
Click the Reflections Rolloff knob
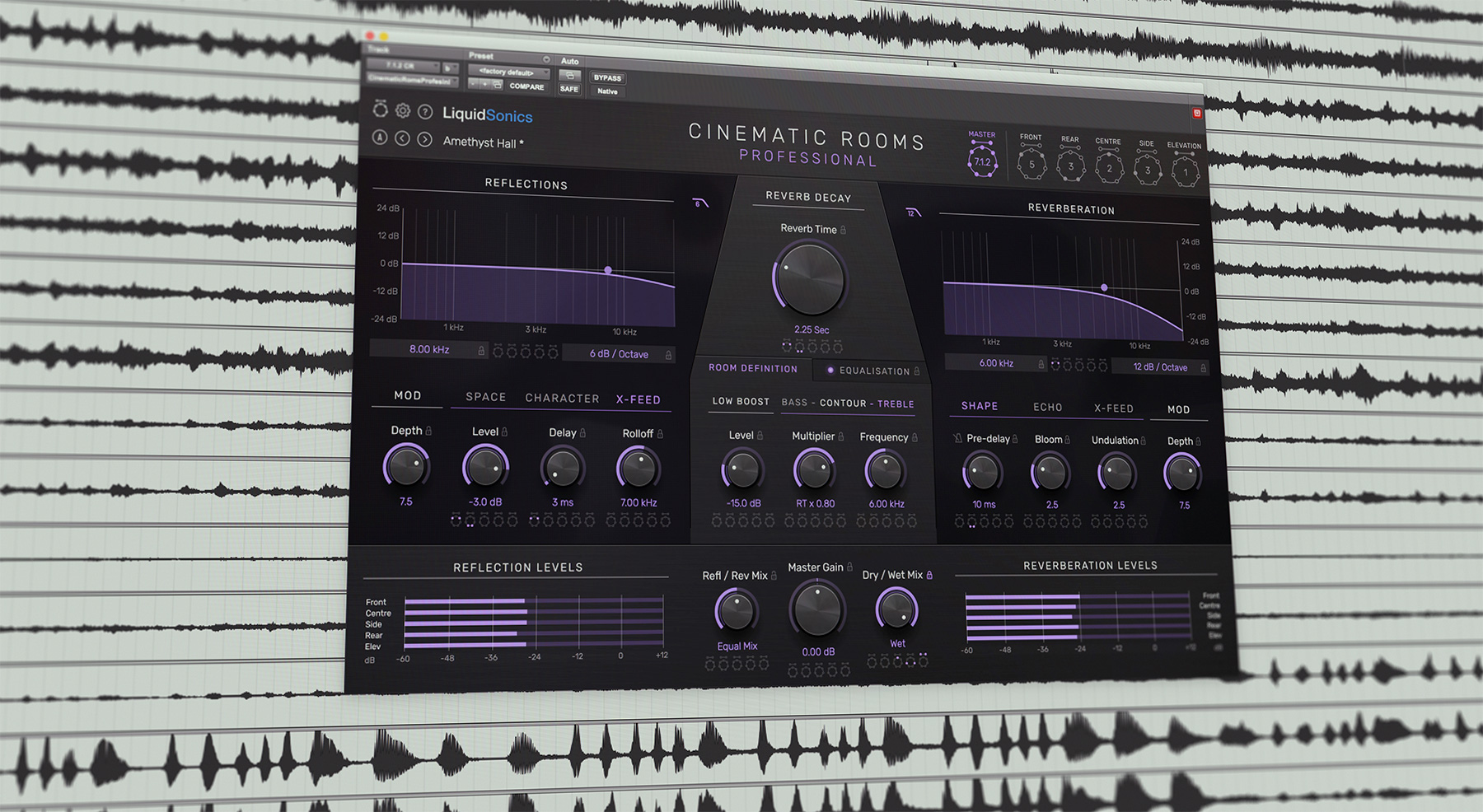(639, 469)
